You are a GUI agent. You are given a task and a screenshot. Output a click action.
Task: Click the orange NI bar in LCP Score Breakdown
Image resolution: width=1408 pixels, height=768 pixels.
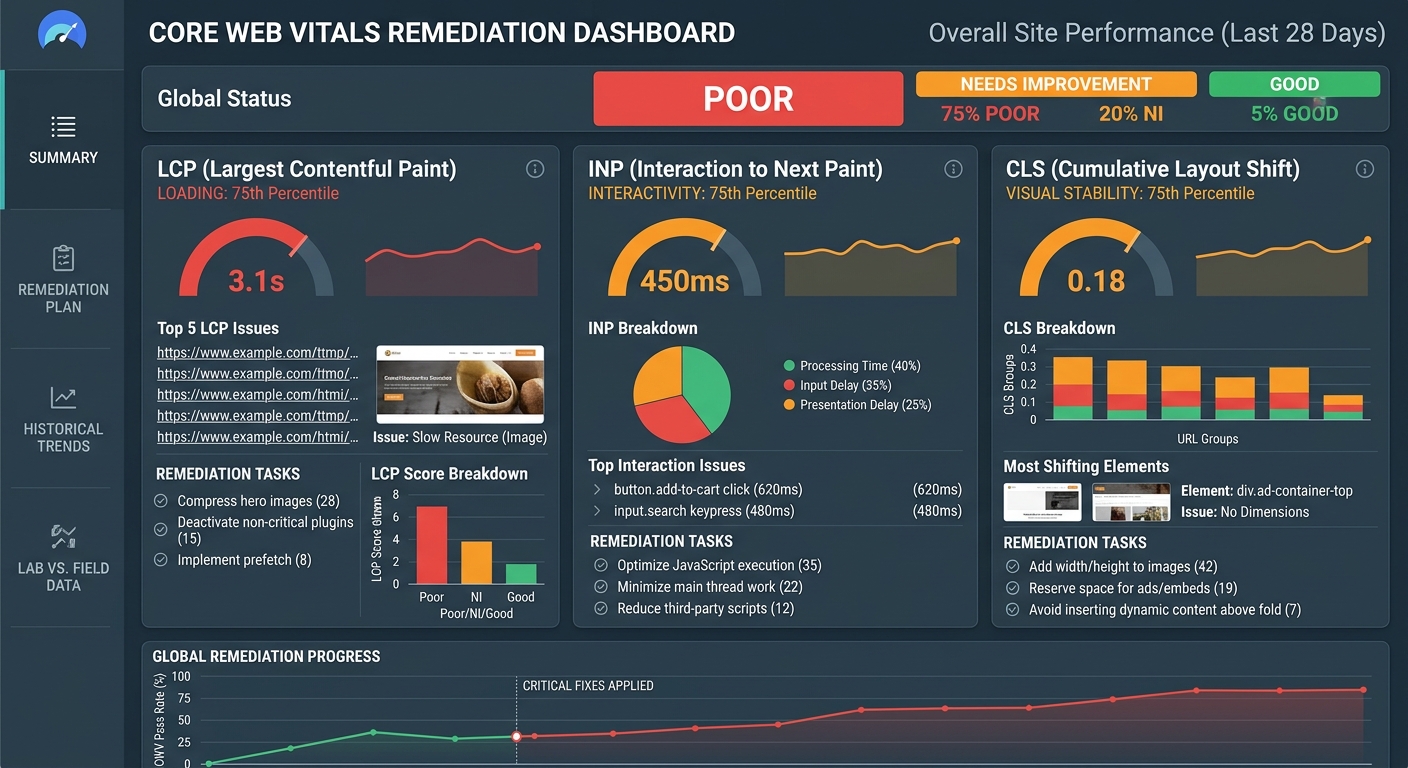tap(477, 562)
